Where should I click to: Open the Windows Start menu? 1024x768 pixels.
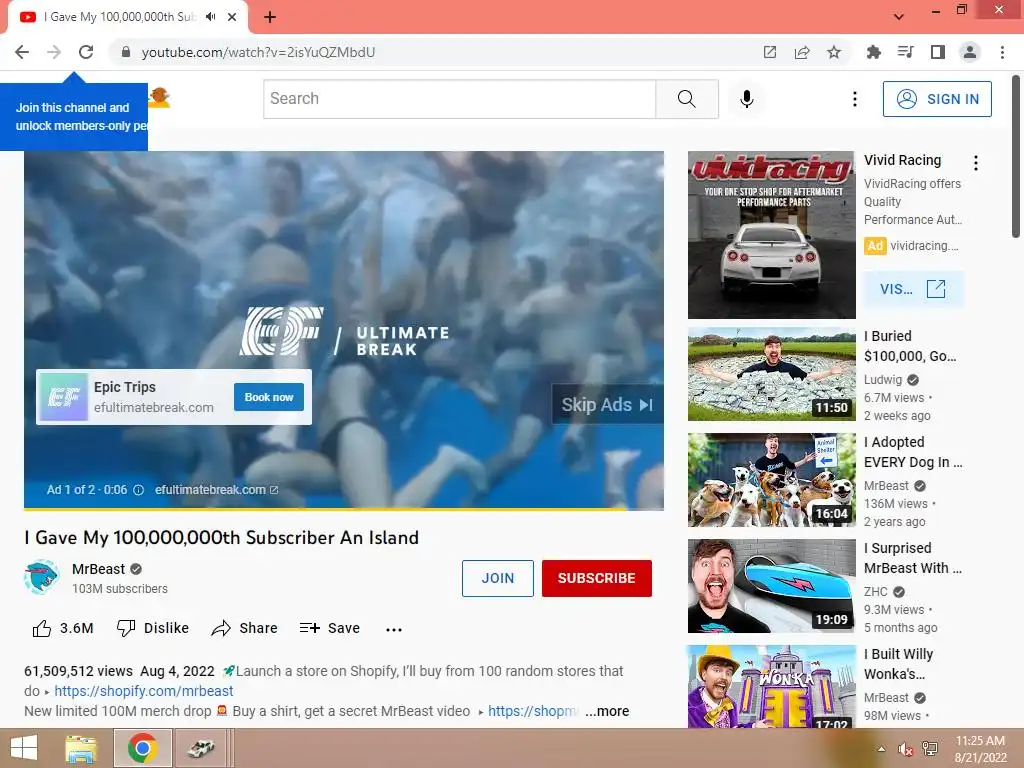click(24, 748)
